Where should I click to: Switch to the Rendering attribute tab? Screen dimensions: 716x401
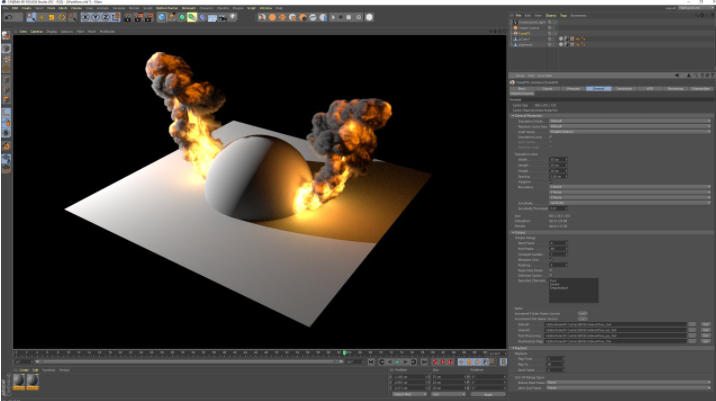675,89
